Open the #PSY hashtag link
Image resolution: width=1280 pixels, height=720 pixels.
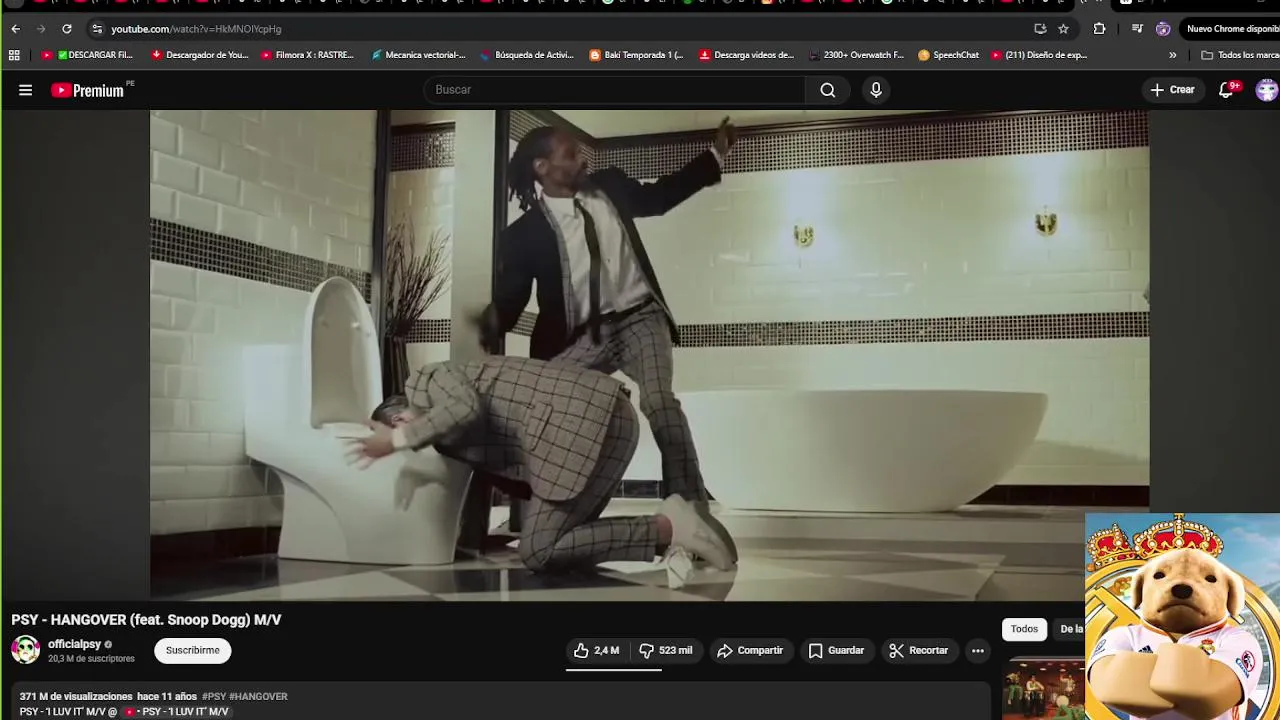[214, 696]
